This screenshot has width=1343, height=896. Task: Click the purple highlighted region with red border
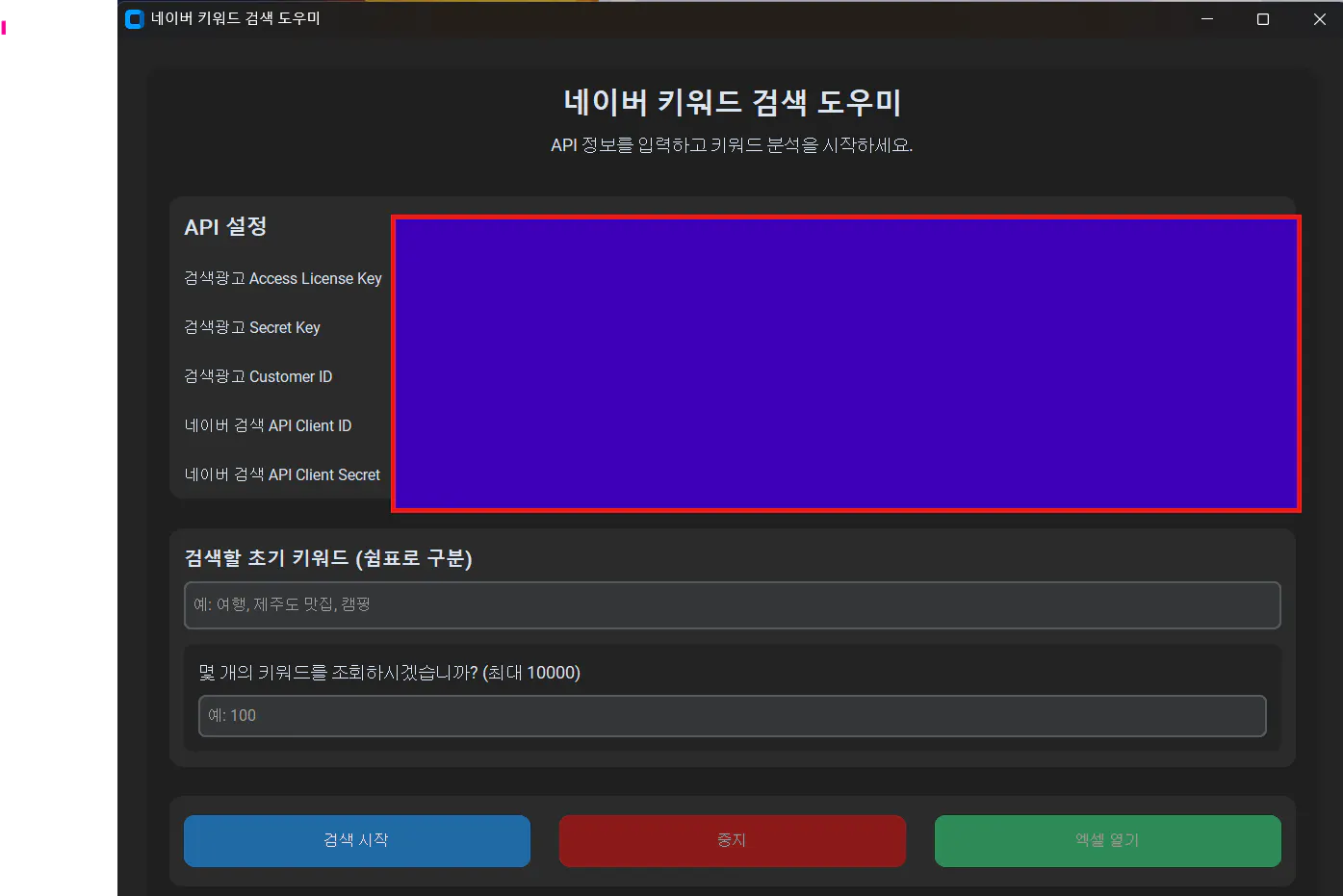coord(845,363)
